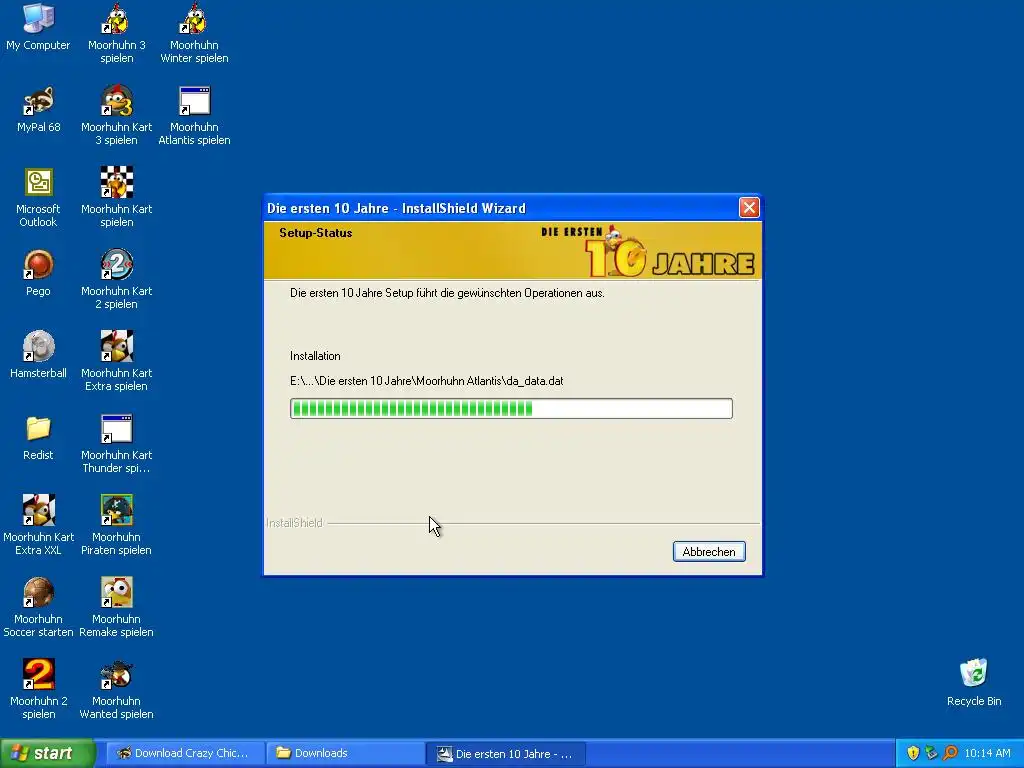Click the network tray icon next to the shield

pos(931,753)
